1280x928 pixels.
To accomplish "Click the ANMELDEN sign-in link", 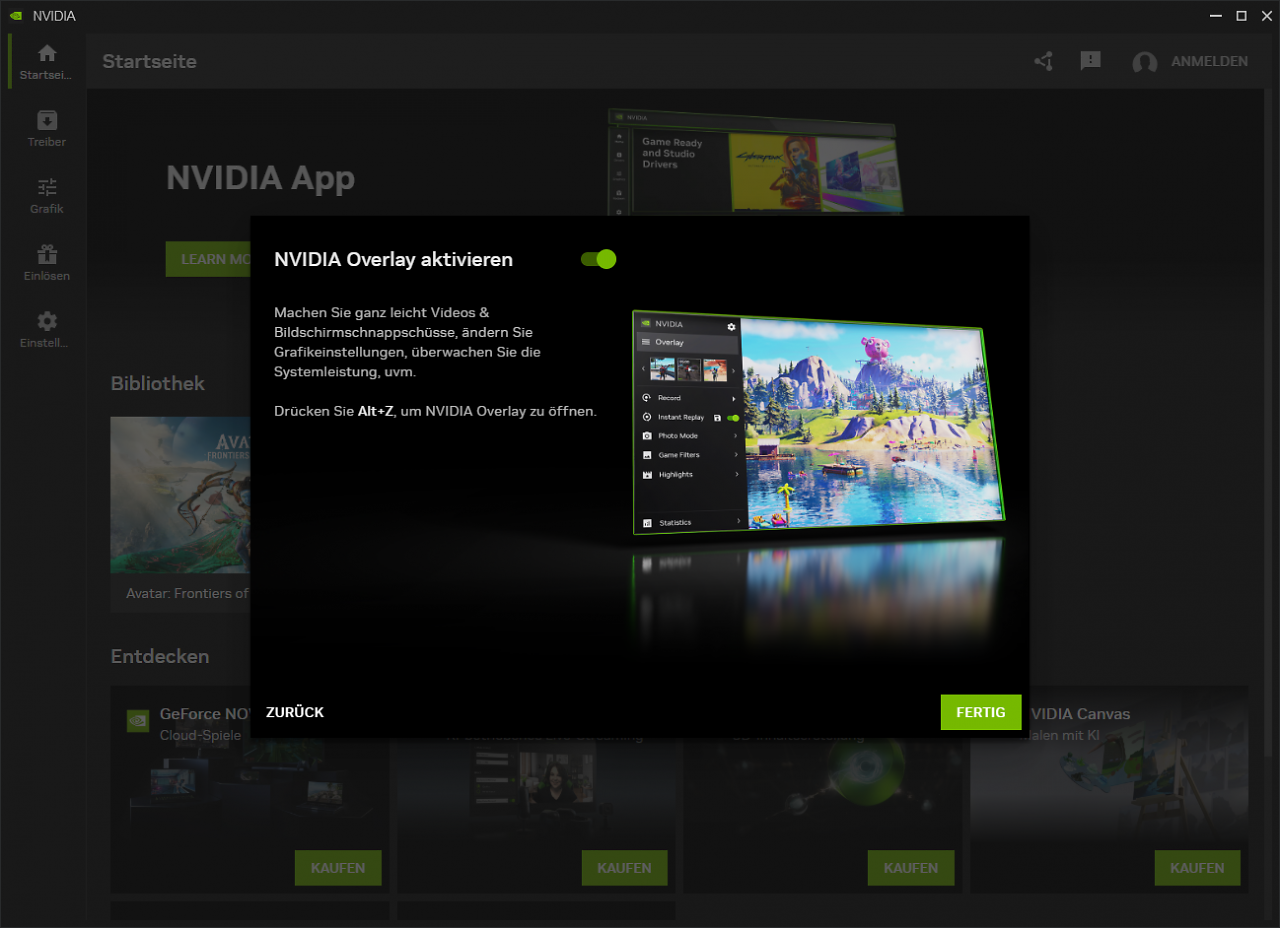I will pyautogui.click(x=1209, y=61).
